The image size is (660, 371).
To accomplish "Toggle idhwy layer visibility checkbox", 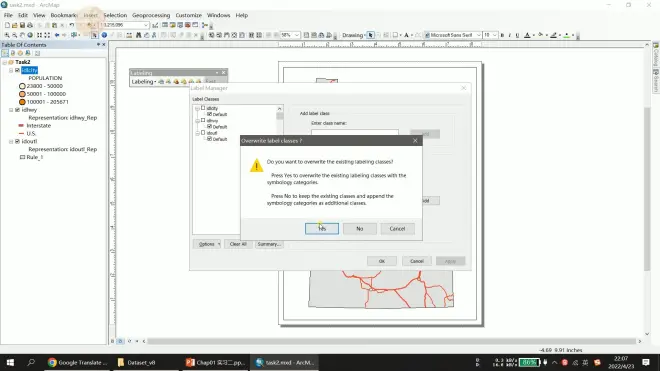I will [17, 110].
